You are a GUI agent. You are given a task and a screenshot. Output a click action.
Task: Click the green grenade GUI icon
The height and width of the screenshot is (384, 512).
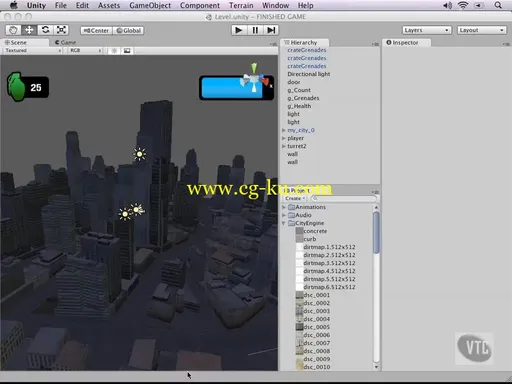coord(16,87)
